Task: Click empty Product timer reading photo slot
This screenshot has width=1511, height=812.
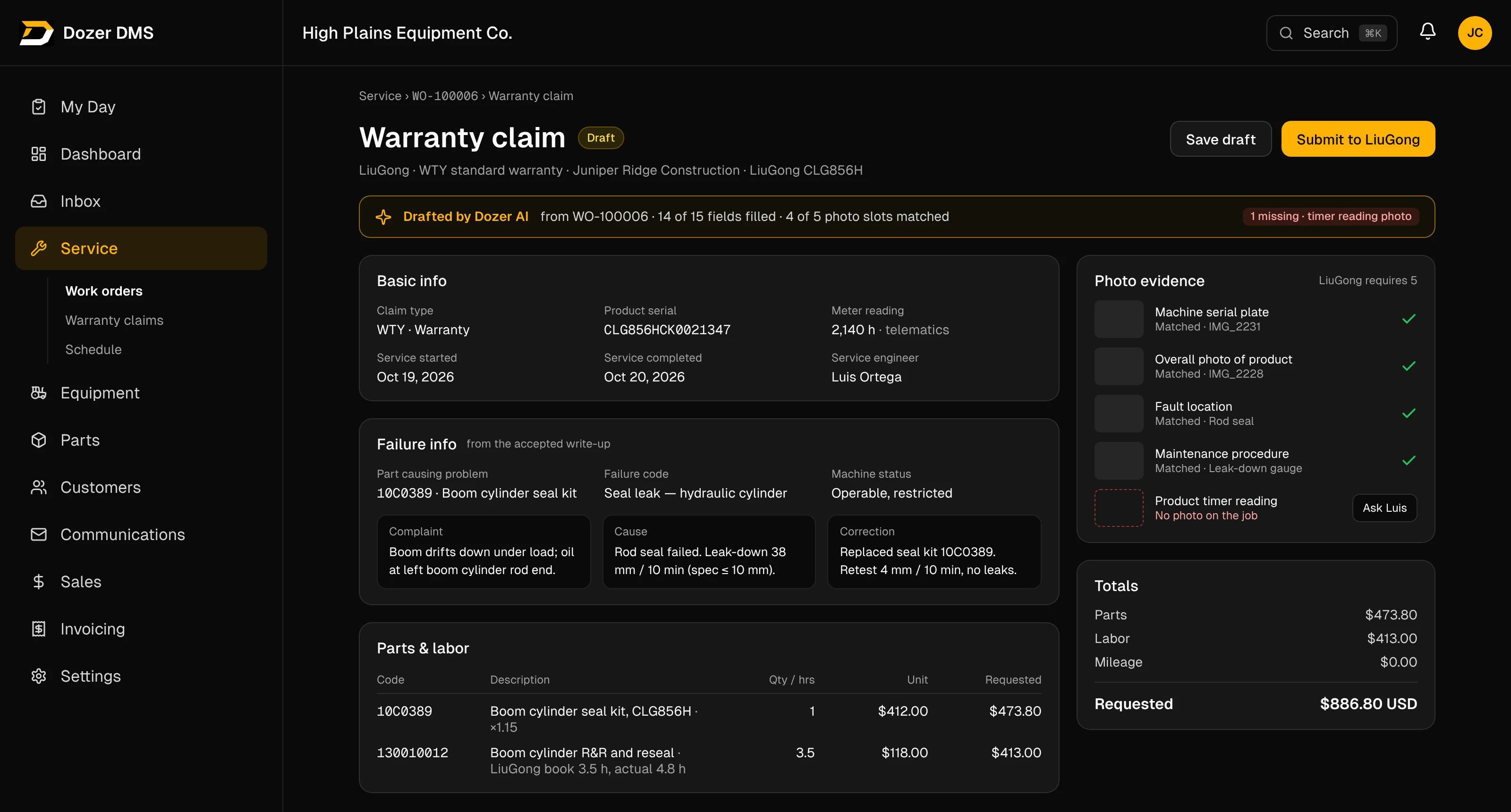Action: click(x=1119, y=507)
